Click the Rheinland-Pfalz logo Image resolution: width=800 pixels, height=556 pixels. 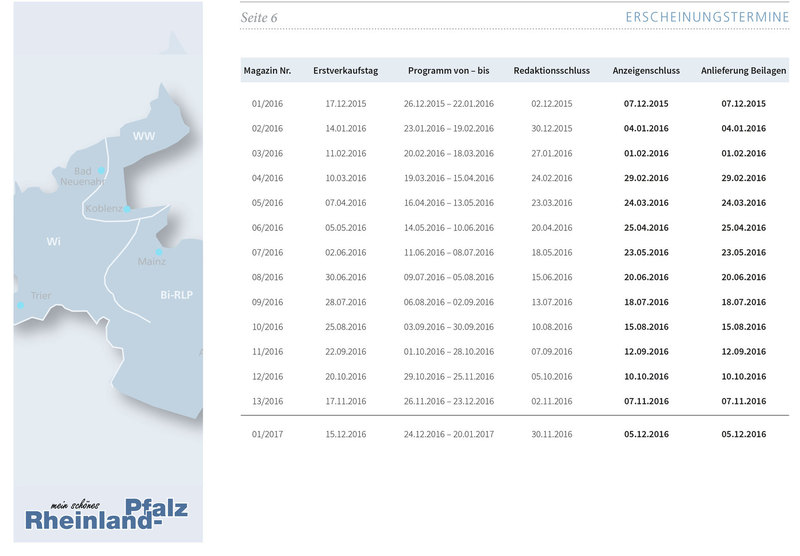(107, 514)
